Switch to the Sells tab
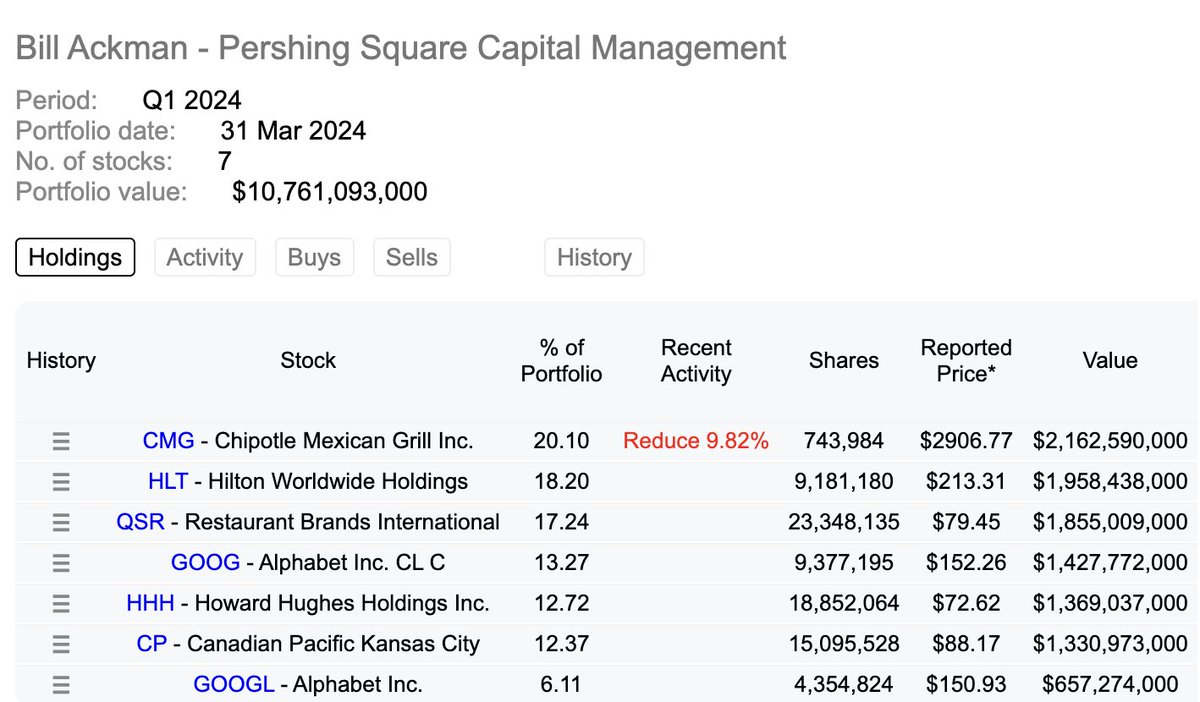 [412, 257]
